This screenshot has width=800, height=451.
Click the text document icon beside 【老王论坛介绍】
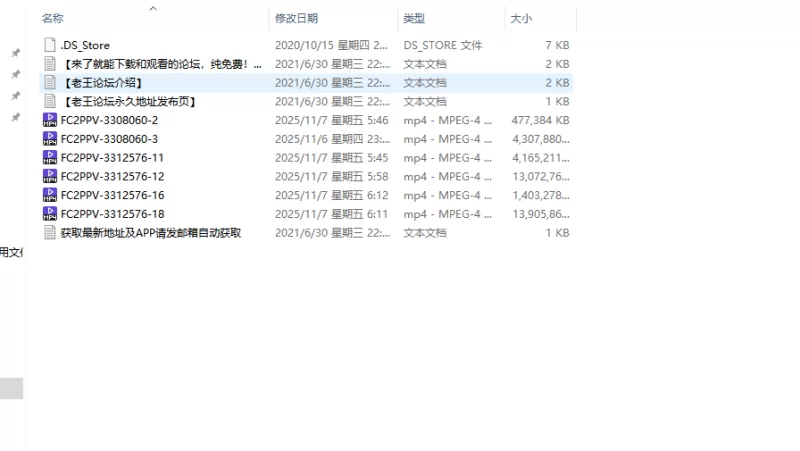49,83
